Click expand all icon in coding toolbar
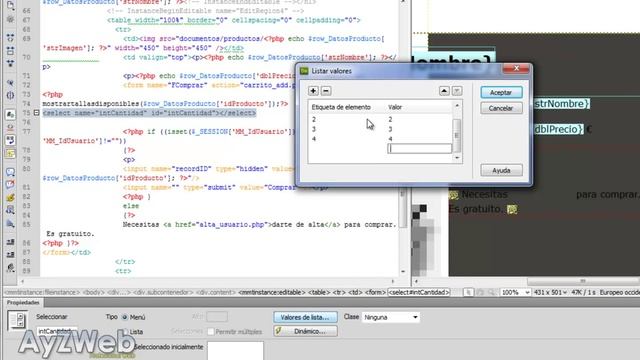The image size is (640, 360). pos(10,63)
